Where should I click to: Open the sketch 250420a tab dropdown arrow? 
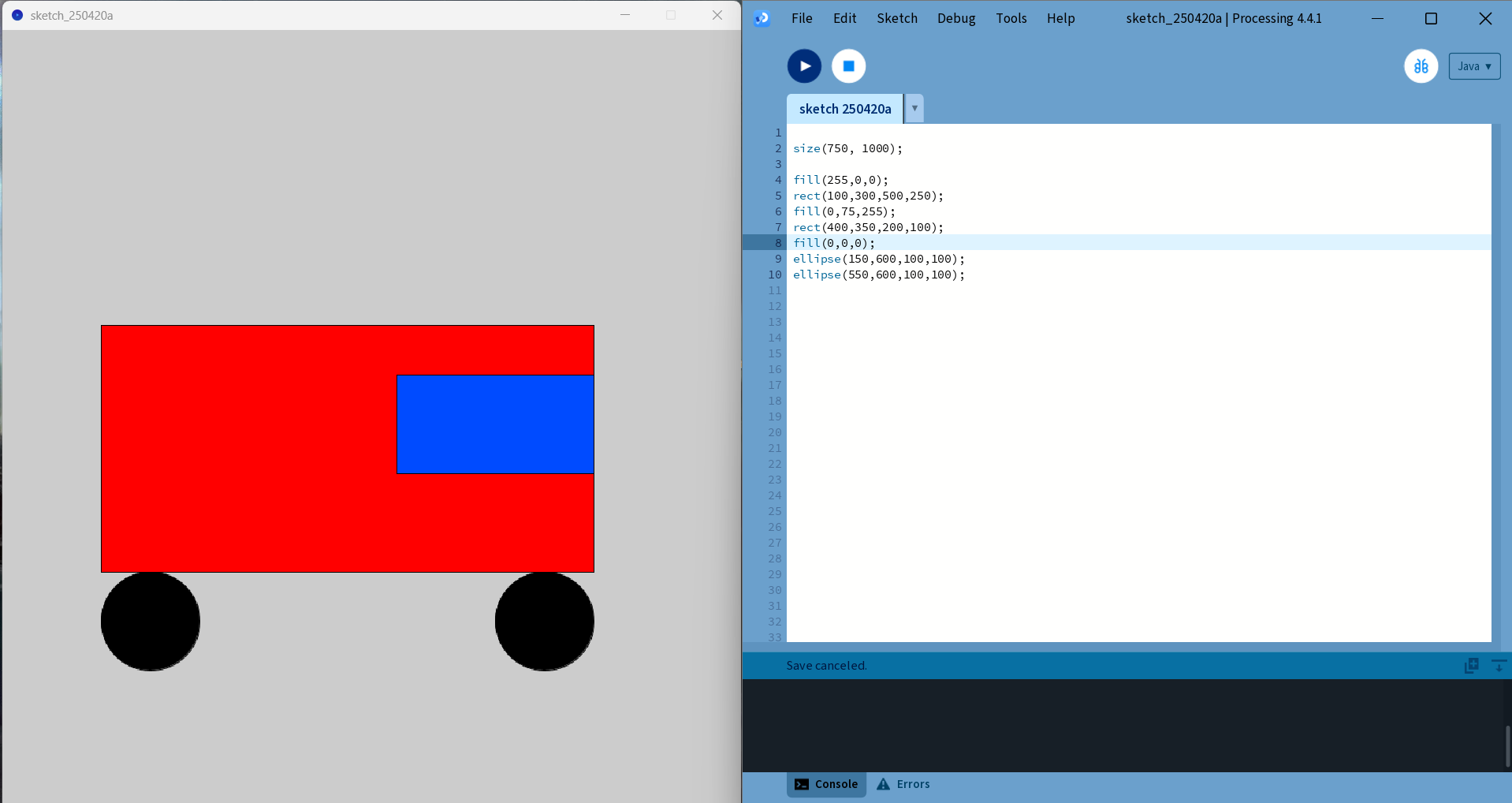(914, 108)
